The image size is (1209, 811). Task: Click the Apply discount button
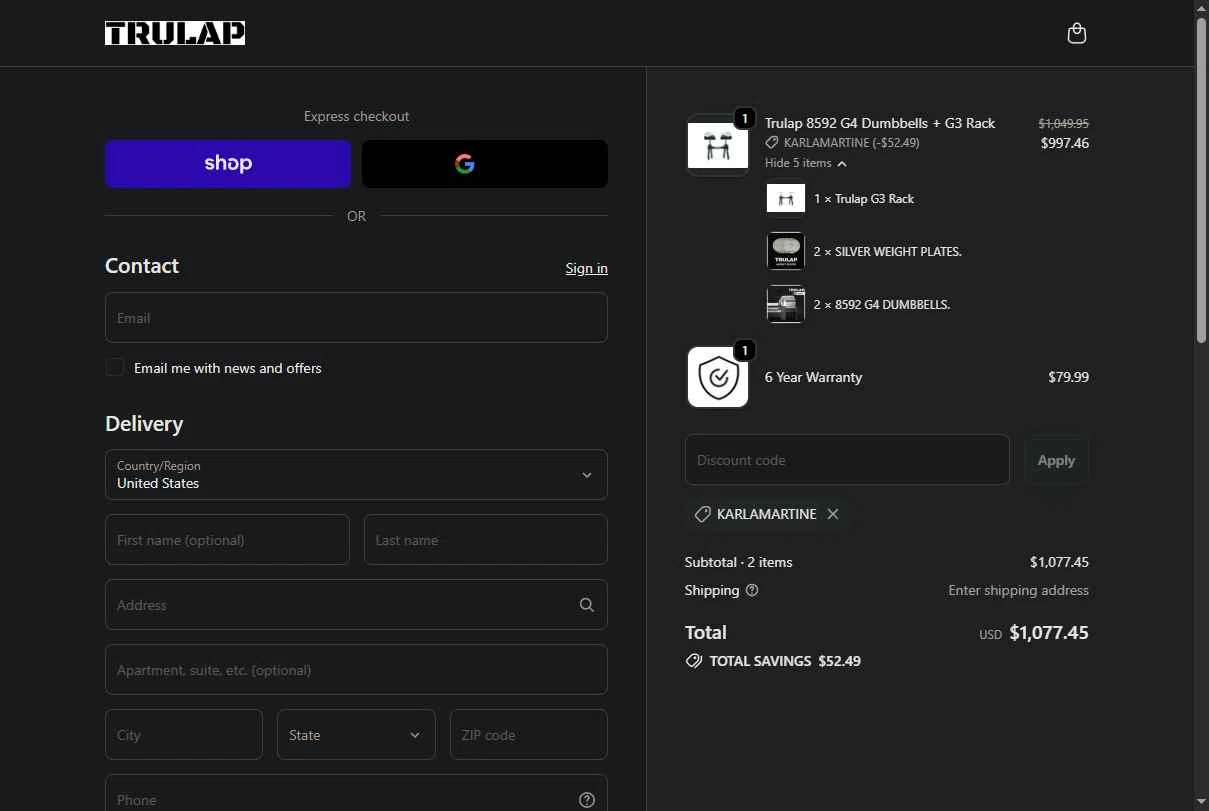click(x=1056, y=460)
